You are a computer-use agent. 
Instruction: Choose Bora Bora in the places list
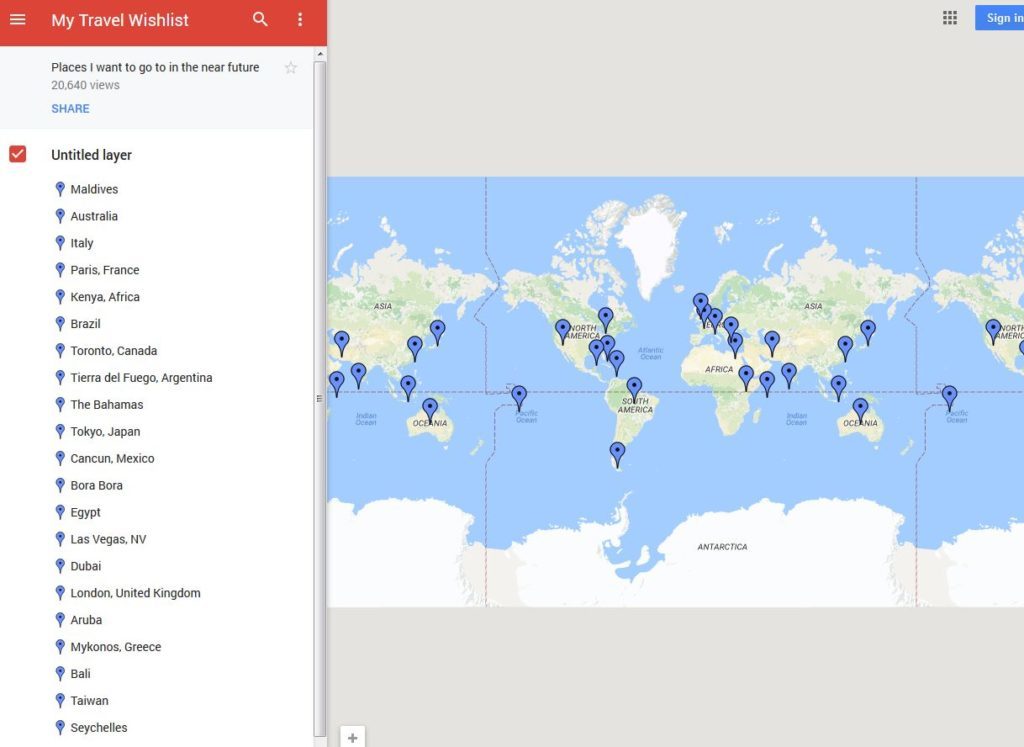(97, 486)
